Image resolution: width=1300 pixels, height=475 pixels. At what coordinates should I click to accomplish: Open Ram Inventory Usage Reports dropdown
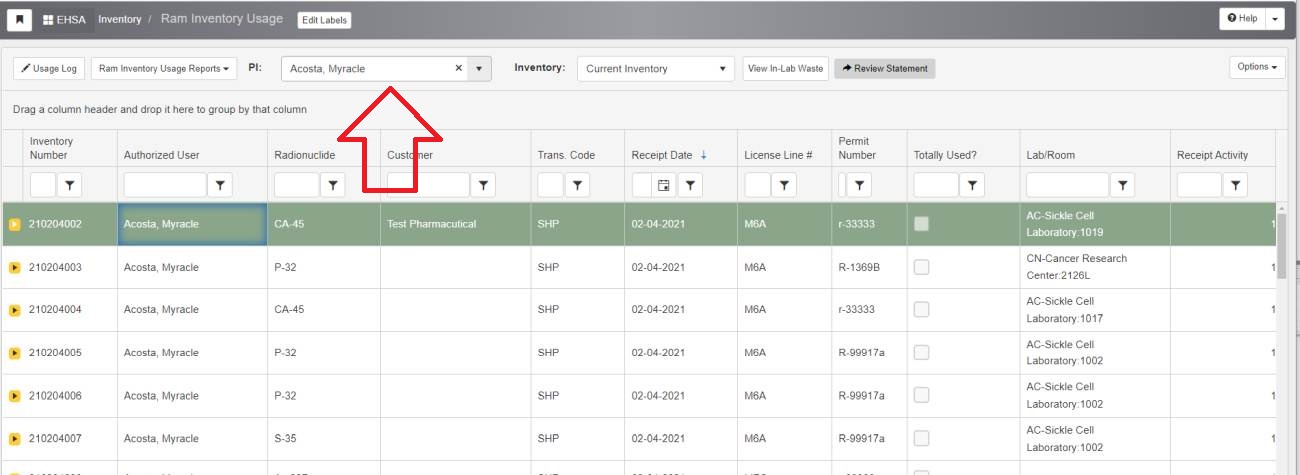tap(164, 69)
